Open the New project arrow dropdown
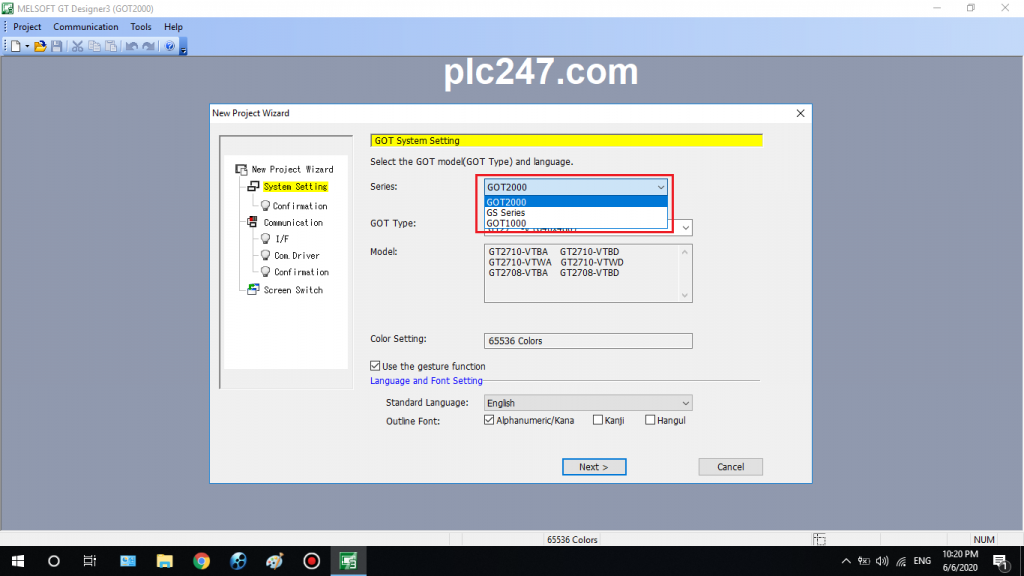The width and height of the screenshot is (1024, 576). (27, 46)
